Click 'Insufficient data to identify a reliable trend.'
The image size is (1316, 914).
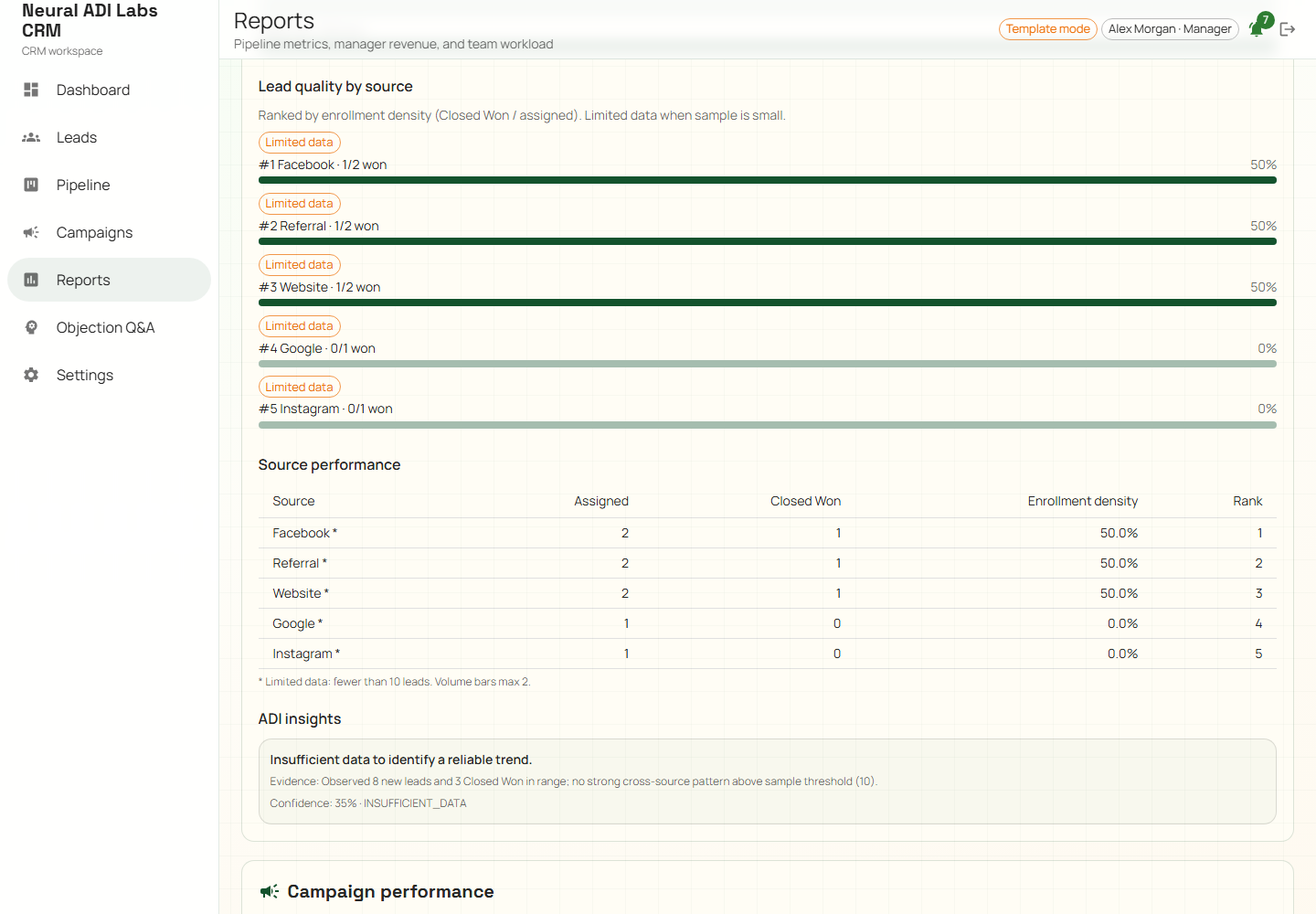[400, 760]
